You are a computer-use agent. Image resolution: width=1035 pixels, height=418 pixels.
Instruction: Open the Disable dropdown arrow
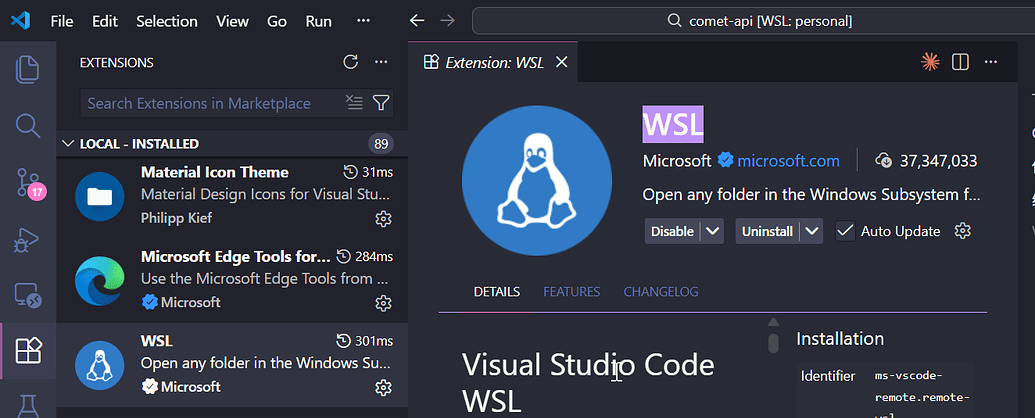tap(712, 231)
